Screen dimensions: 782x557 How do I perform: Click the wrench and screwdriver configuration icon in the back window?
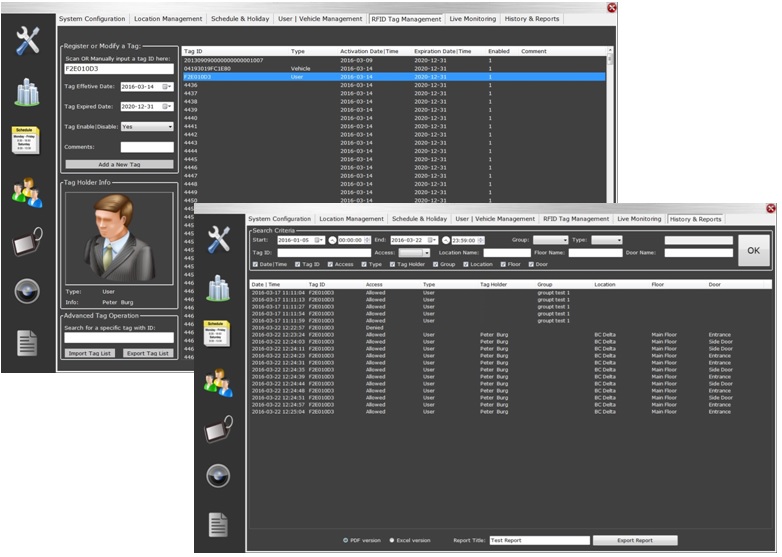[x=28, y=39]
